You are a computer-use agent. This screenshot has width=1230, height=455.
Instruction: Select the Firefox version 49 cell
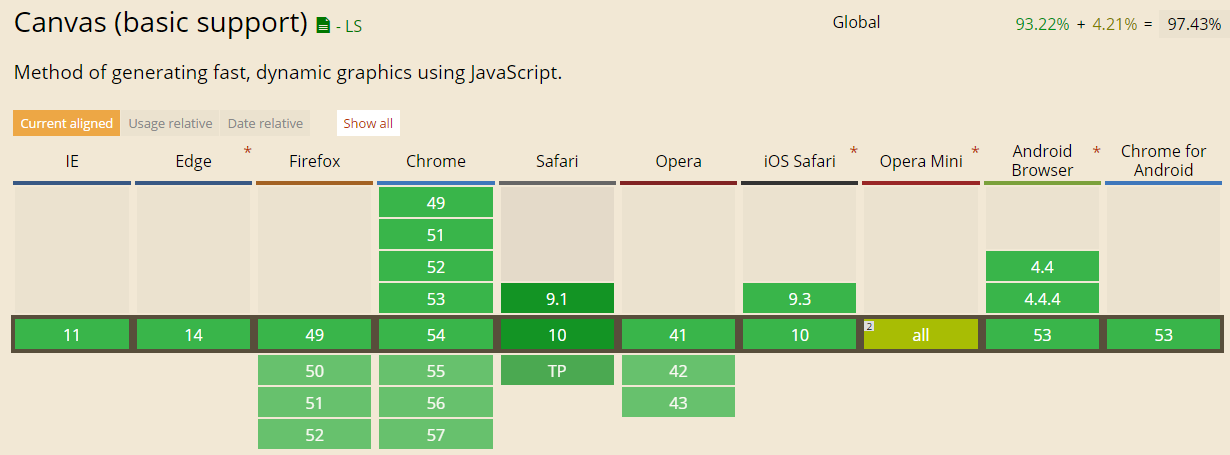click(x=314, y=335)
